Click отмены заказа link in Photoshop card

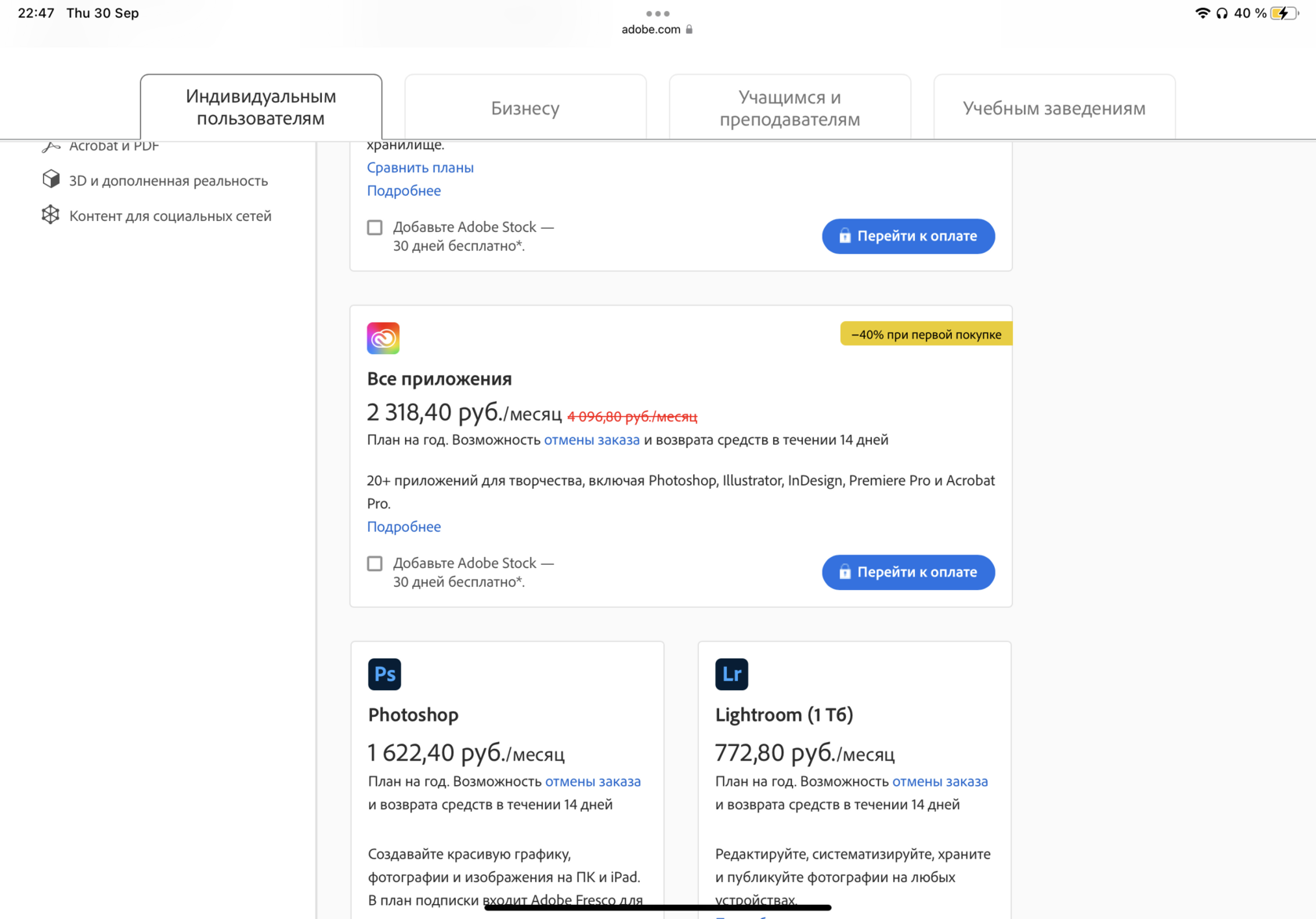[x=592, y=781]
